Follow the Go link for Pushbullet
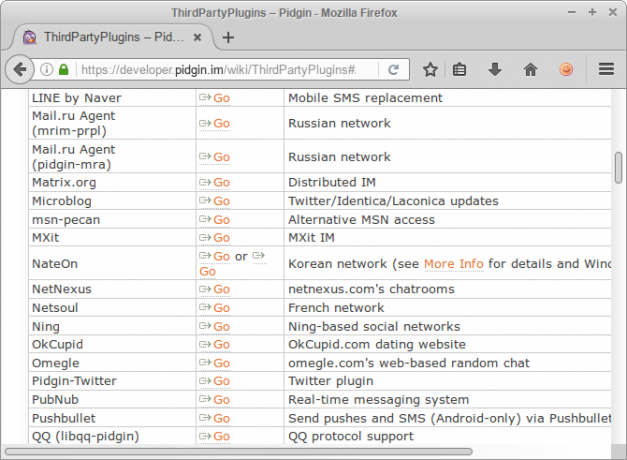Screen dimensions: 627x460 (x=215, y=418)
